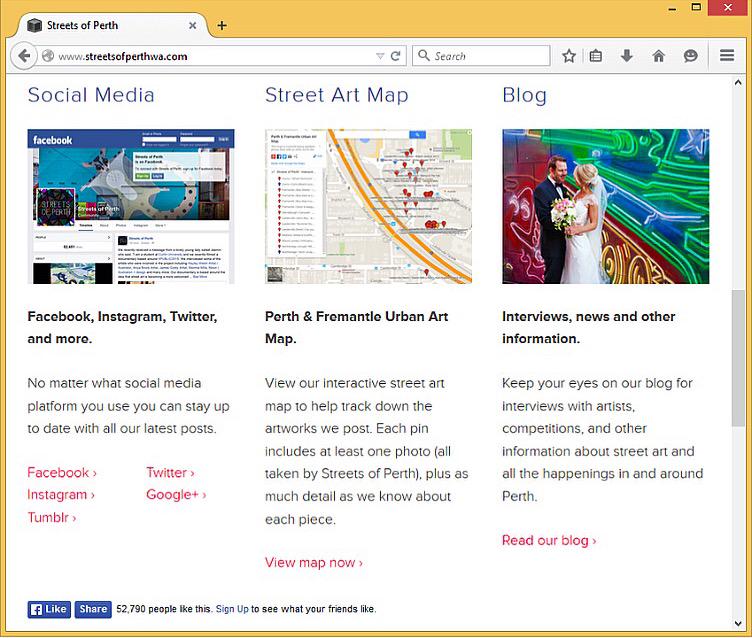Click the site identity globe icon

click(47, 56)
